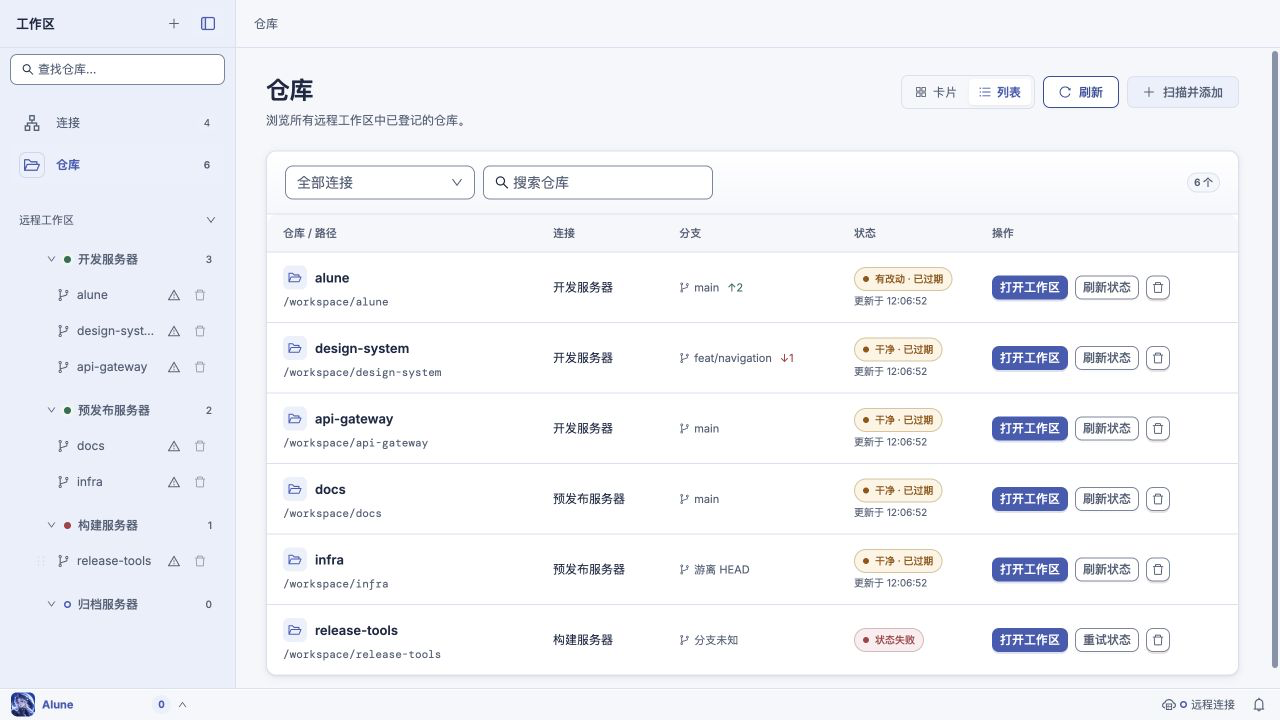Click the 刷新 button

point(1081,92)
